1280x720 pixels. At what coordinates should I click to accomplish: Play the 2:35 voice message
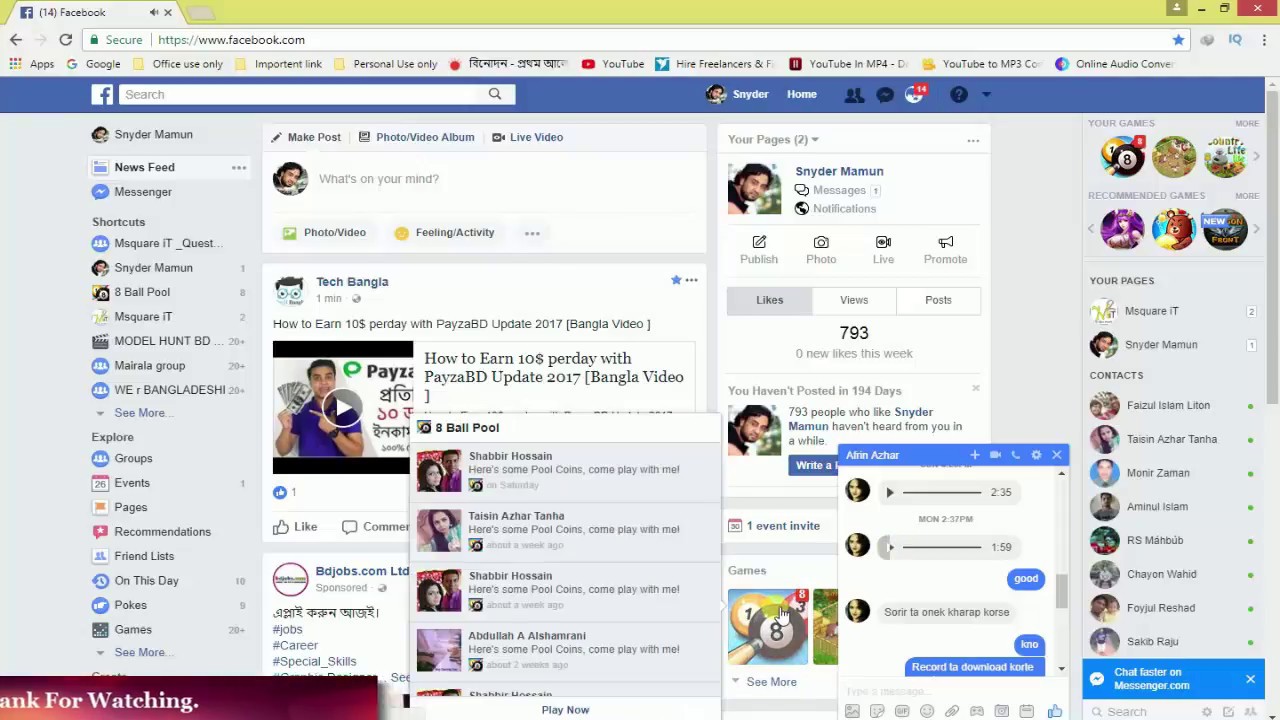coord(890,492)
